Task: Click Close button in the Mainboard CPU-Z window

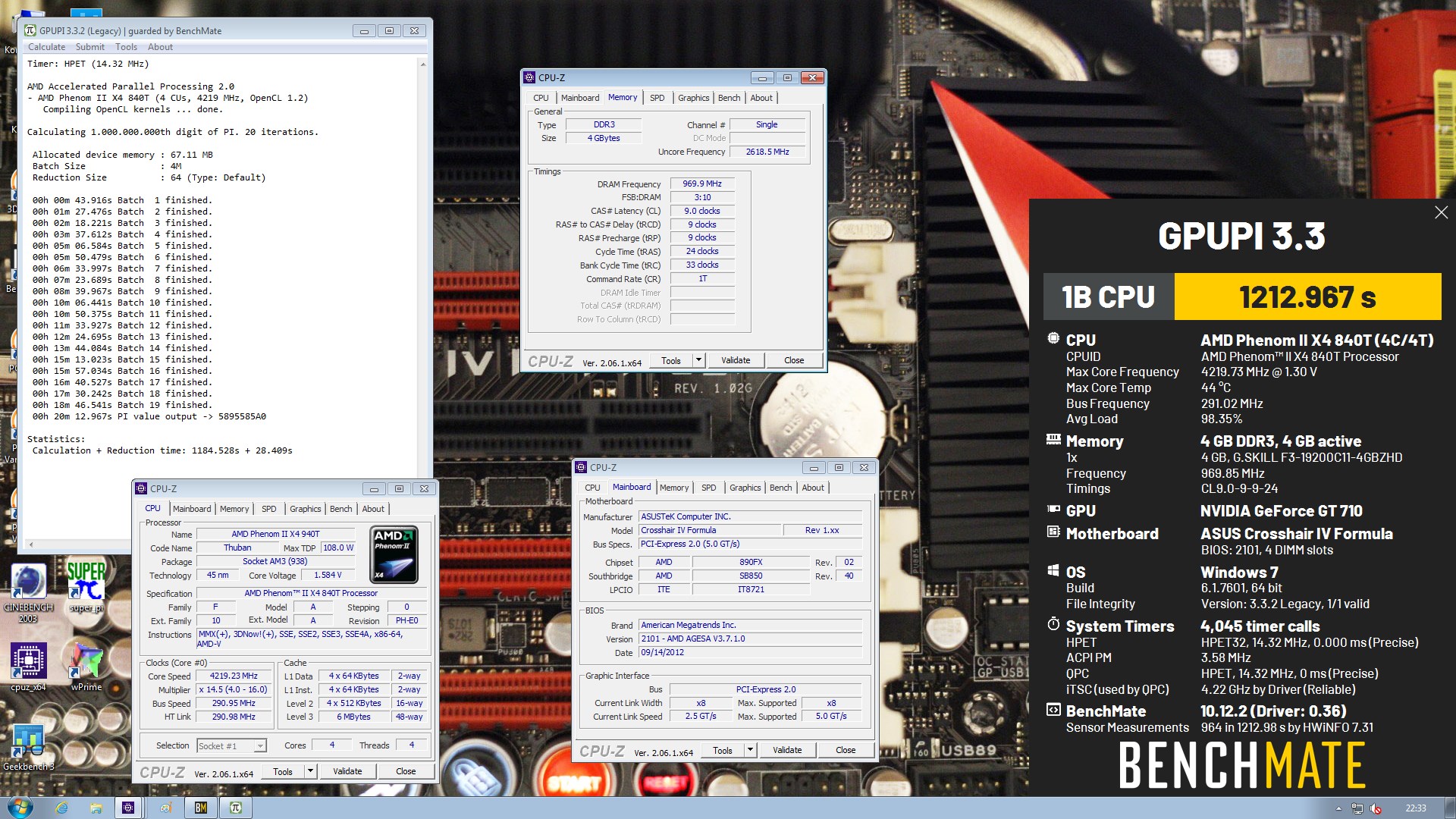Action: tap(846, 750)
